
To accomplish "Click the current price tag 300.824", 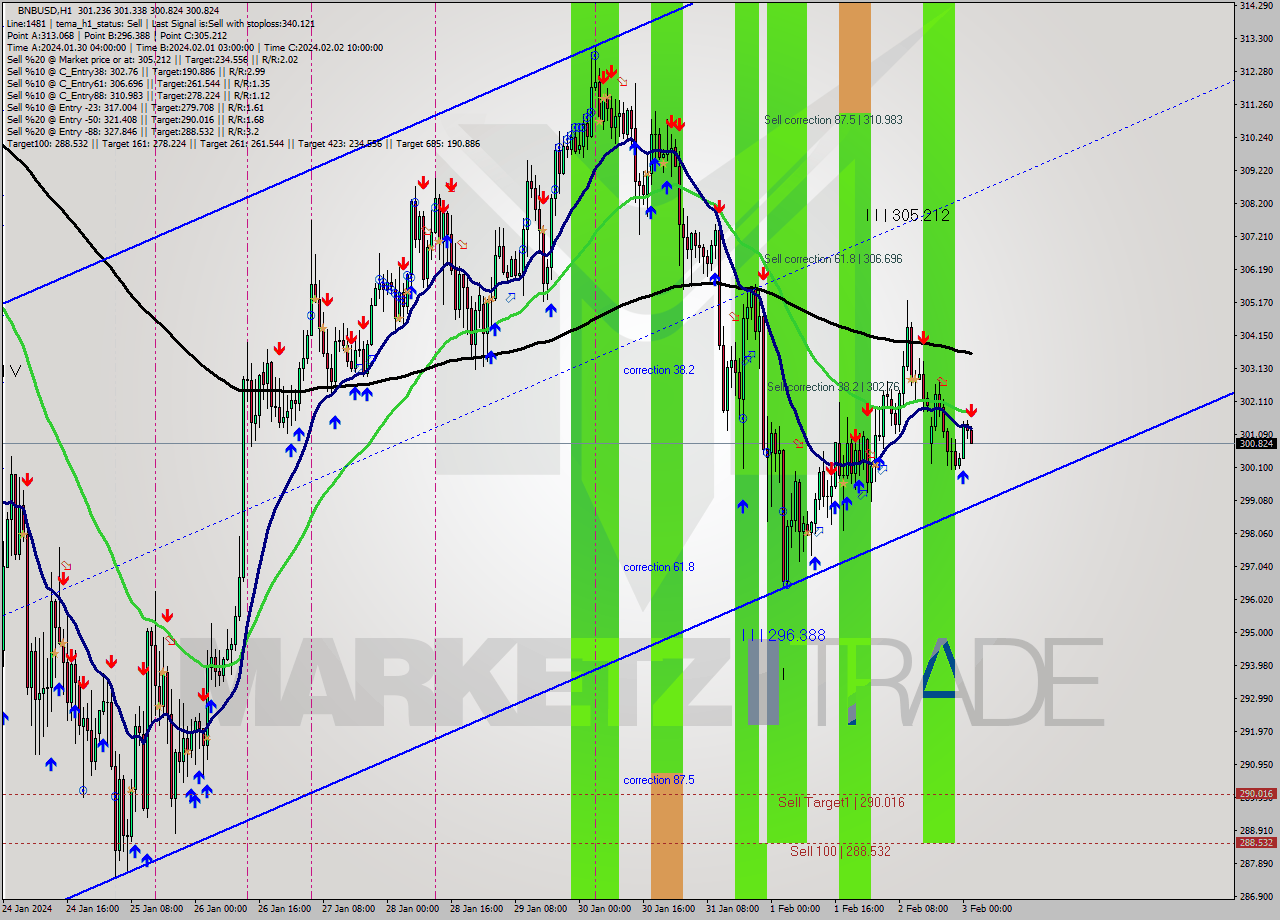I will click(x=1256, y=443).
